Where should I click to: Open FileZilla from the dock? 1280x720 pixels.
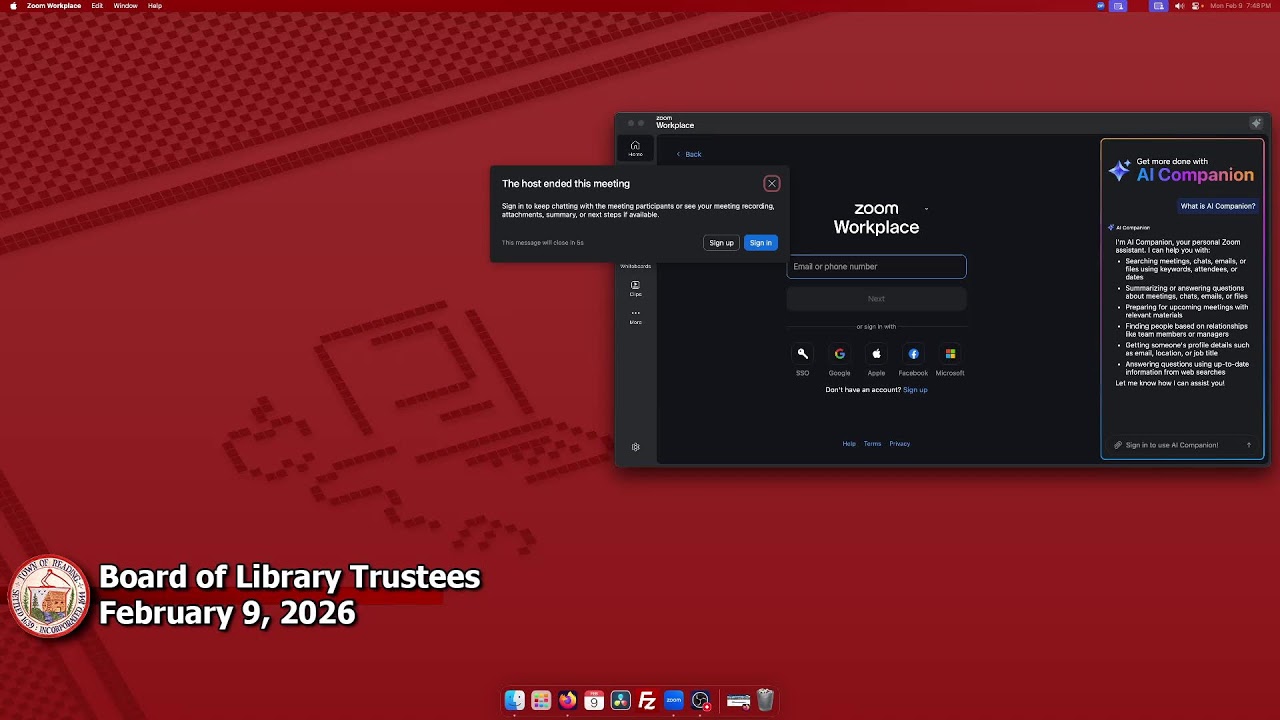(647, 701)
